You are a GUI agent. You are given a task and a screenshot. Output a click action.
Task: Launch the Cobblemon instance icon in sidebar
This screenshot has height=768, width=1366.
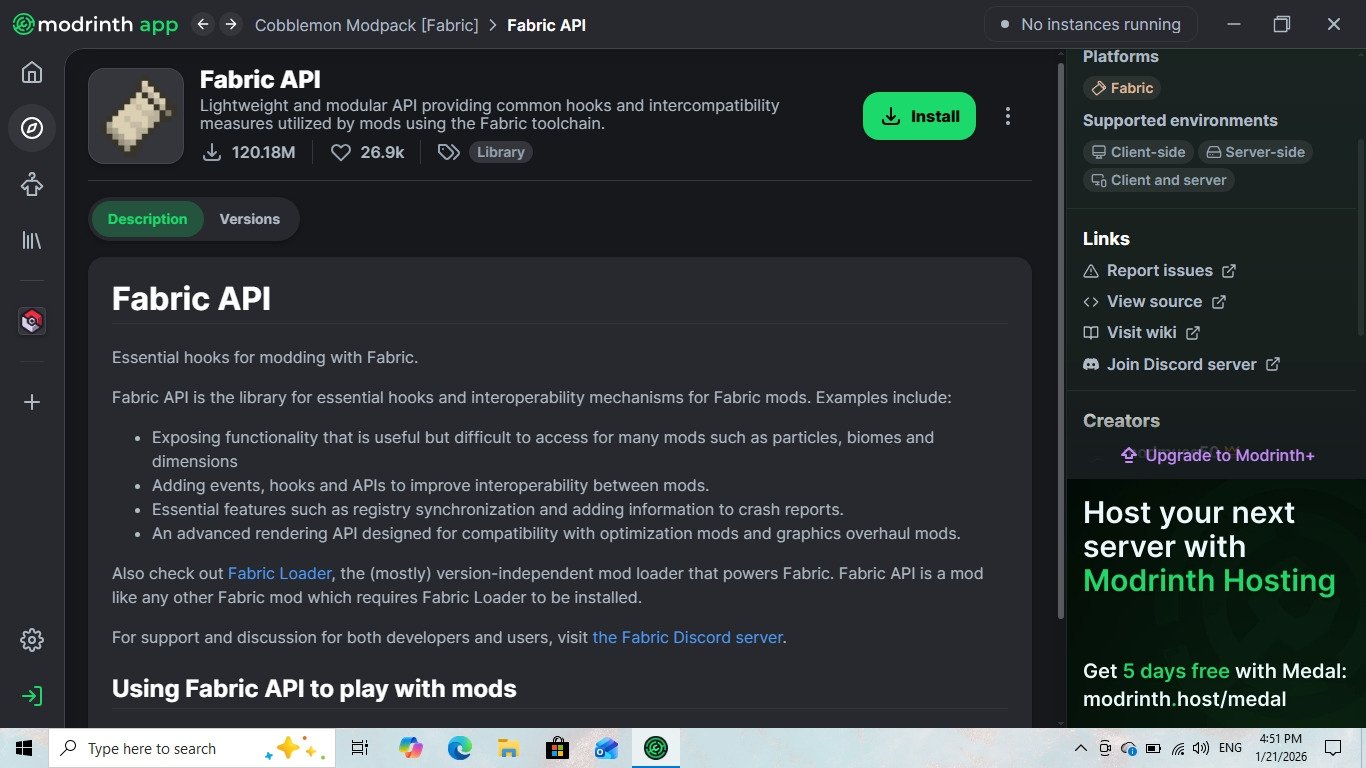point(32,321)
